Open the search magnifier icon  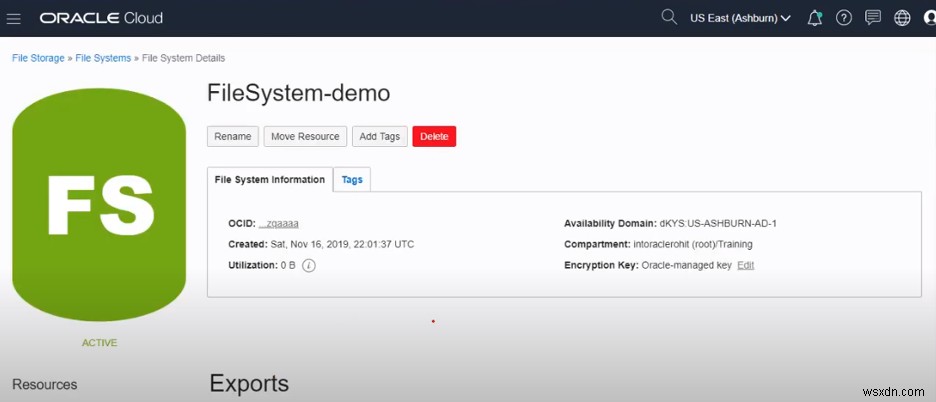pos(669,17)
